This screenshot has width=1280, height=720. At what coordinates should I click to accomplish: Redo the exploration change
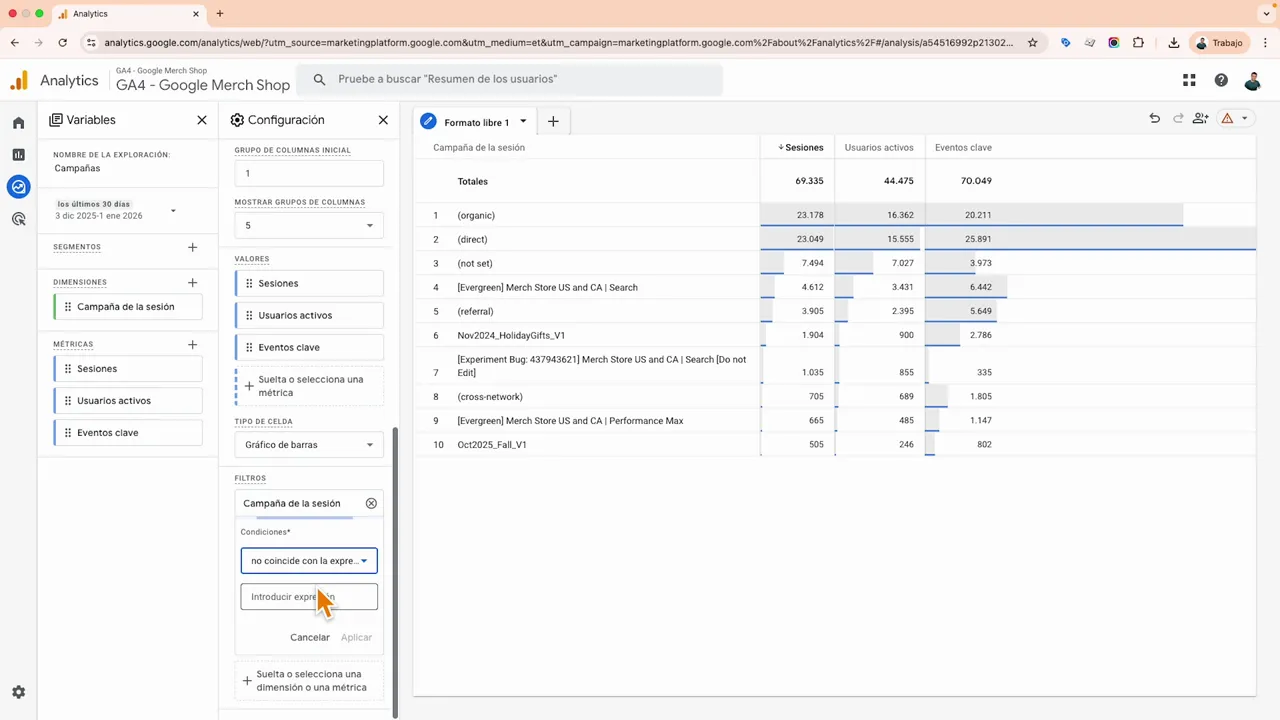(1178, 119)
